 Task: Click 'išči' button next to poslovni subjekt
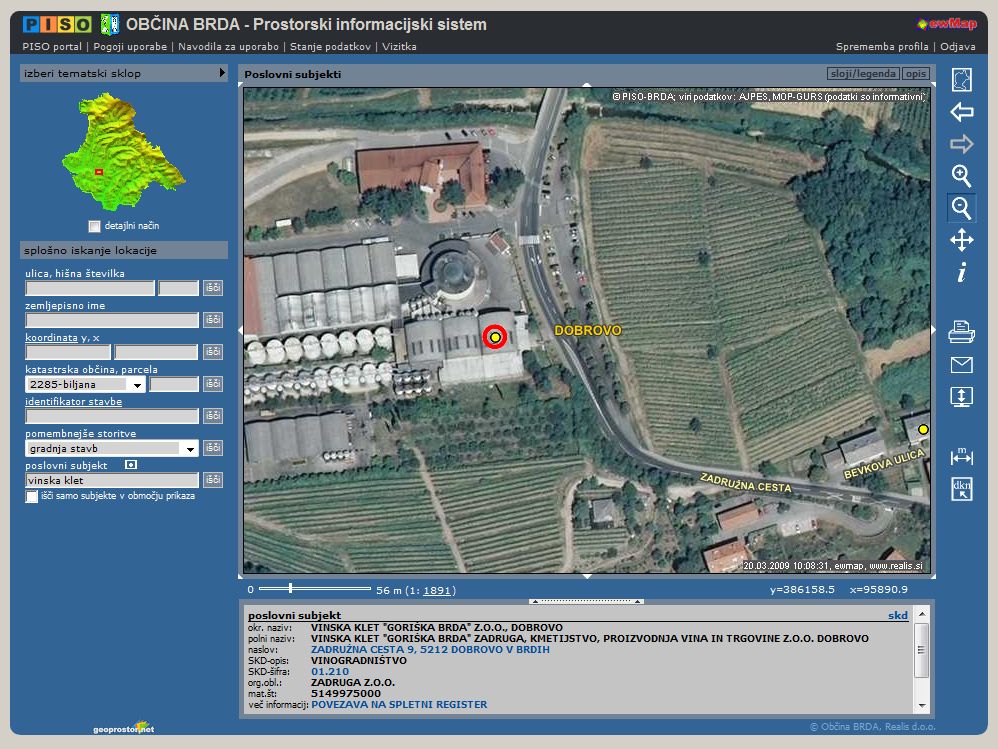(212, 480)
